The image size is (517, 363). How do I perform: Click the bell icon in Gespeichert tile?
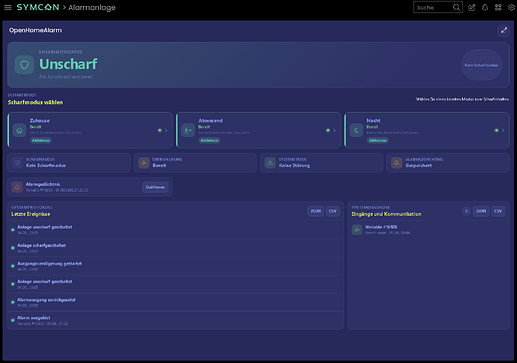click(x=396, y=163)
